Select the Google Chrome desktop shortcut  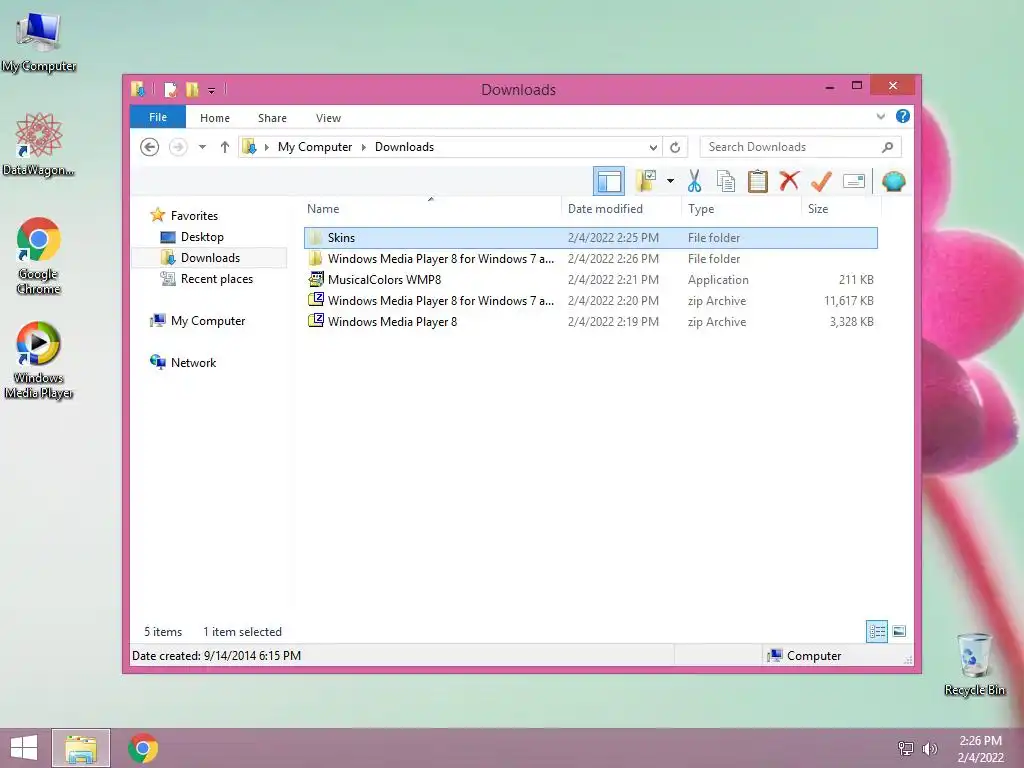pyautogui.click(x=39, y=256)
